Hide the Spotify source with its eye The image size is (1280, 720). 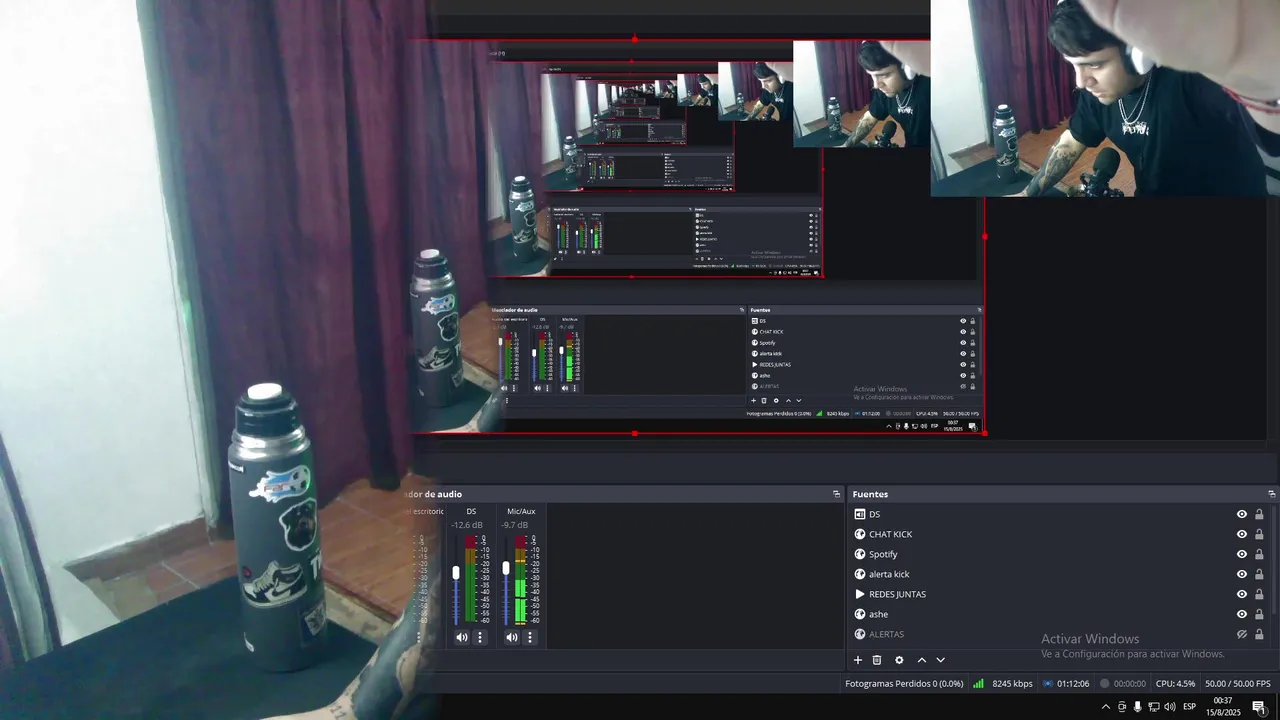(x=1242, y=554)
